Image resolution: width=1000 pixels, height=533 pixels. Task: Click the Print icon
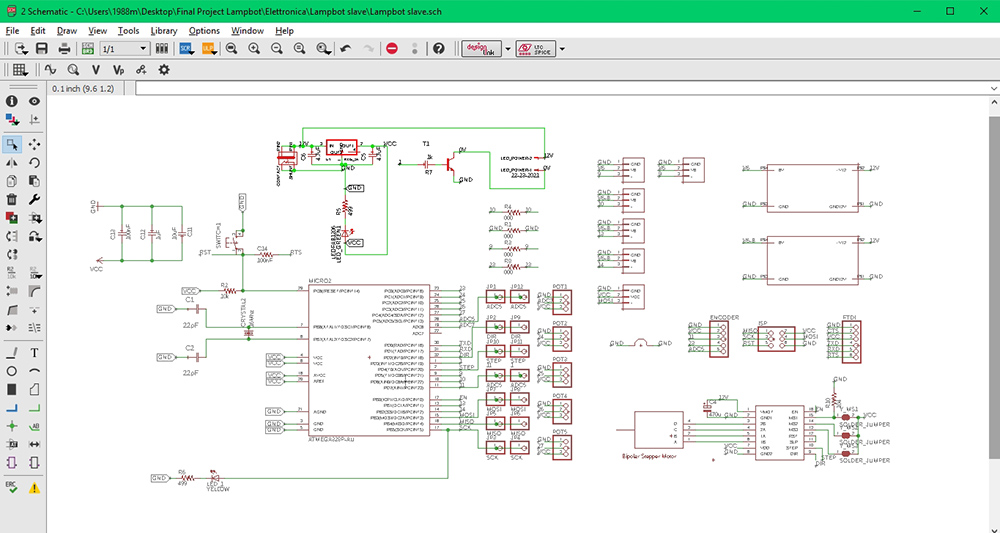[x=64, y=48]
